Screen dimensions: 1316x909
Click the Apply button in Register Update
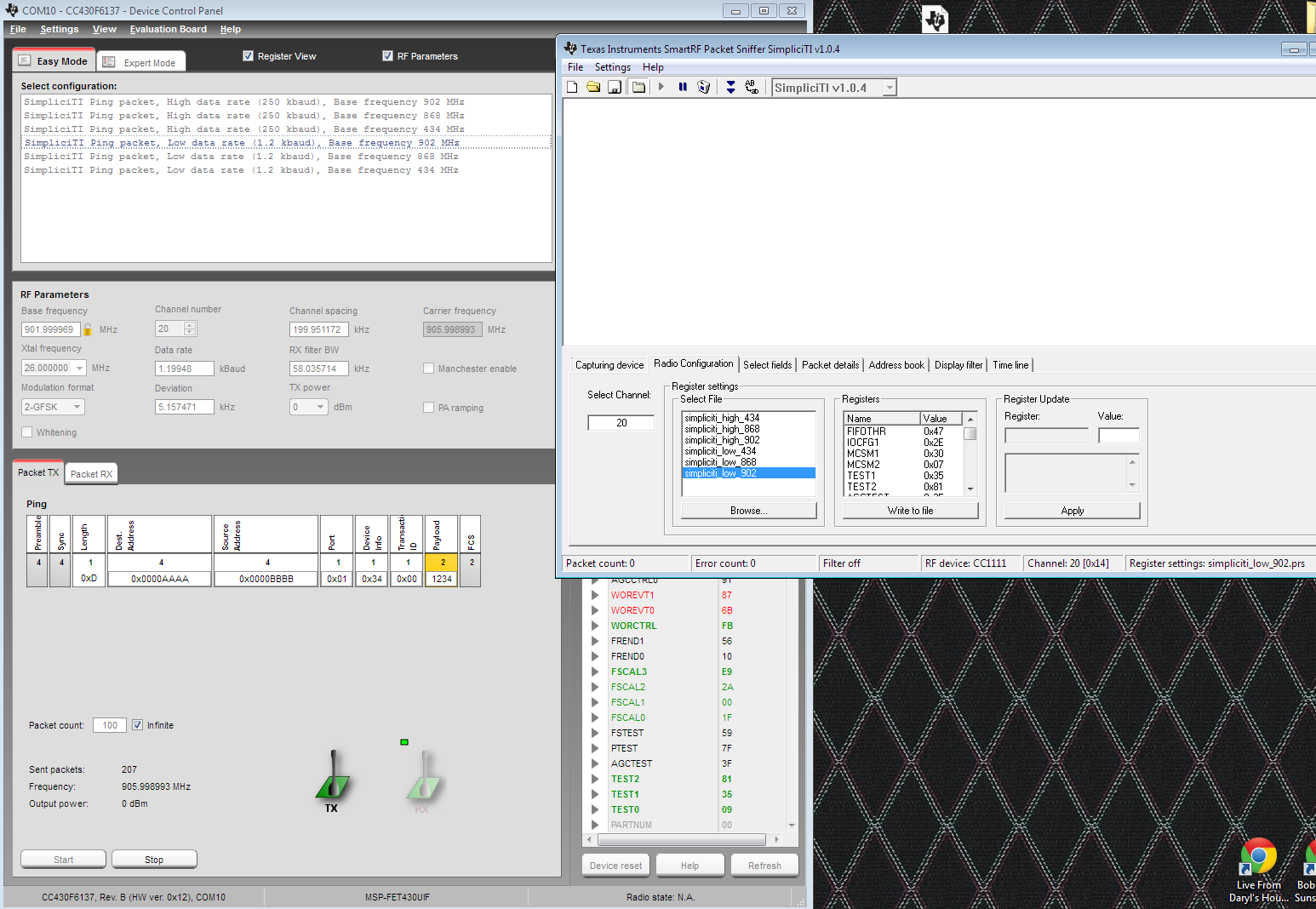[1073, 511]
